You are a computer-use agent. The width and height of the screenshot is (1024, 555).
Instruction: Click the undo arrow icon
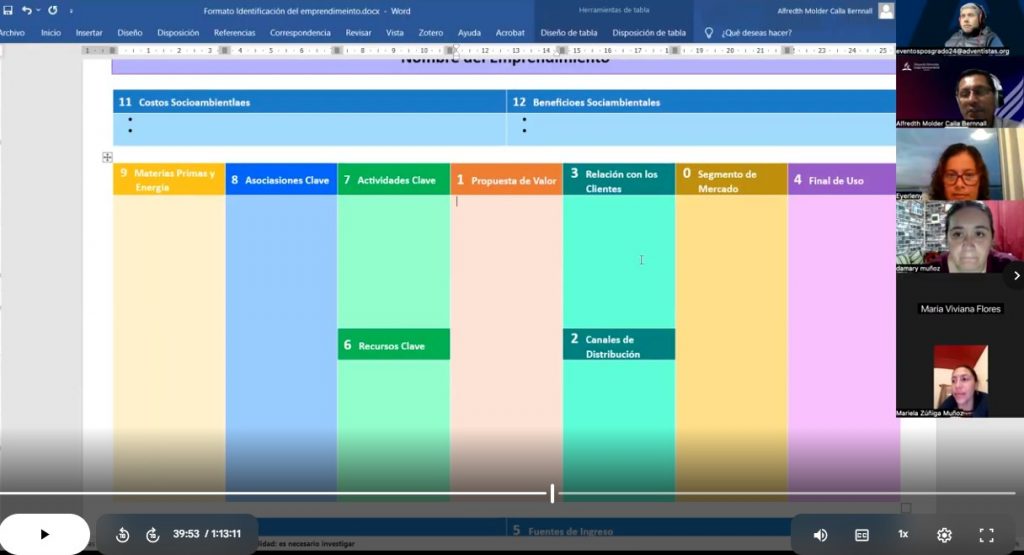[28, 10]
